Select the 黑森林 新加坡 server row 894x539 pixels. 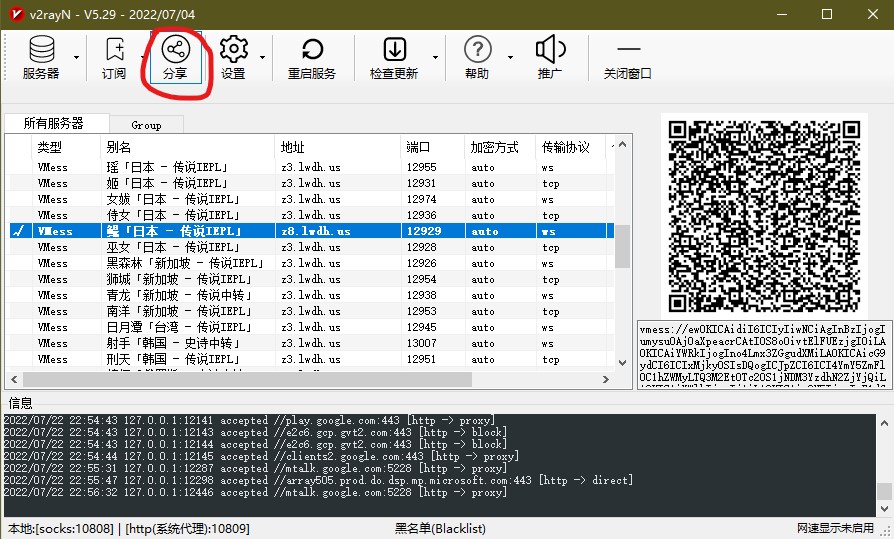coord(311,263)
